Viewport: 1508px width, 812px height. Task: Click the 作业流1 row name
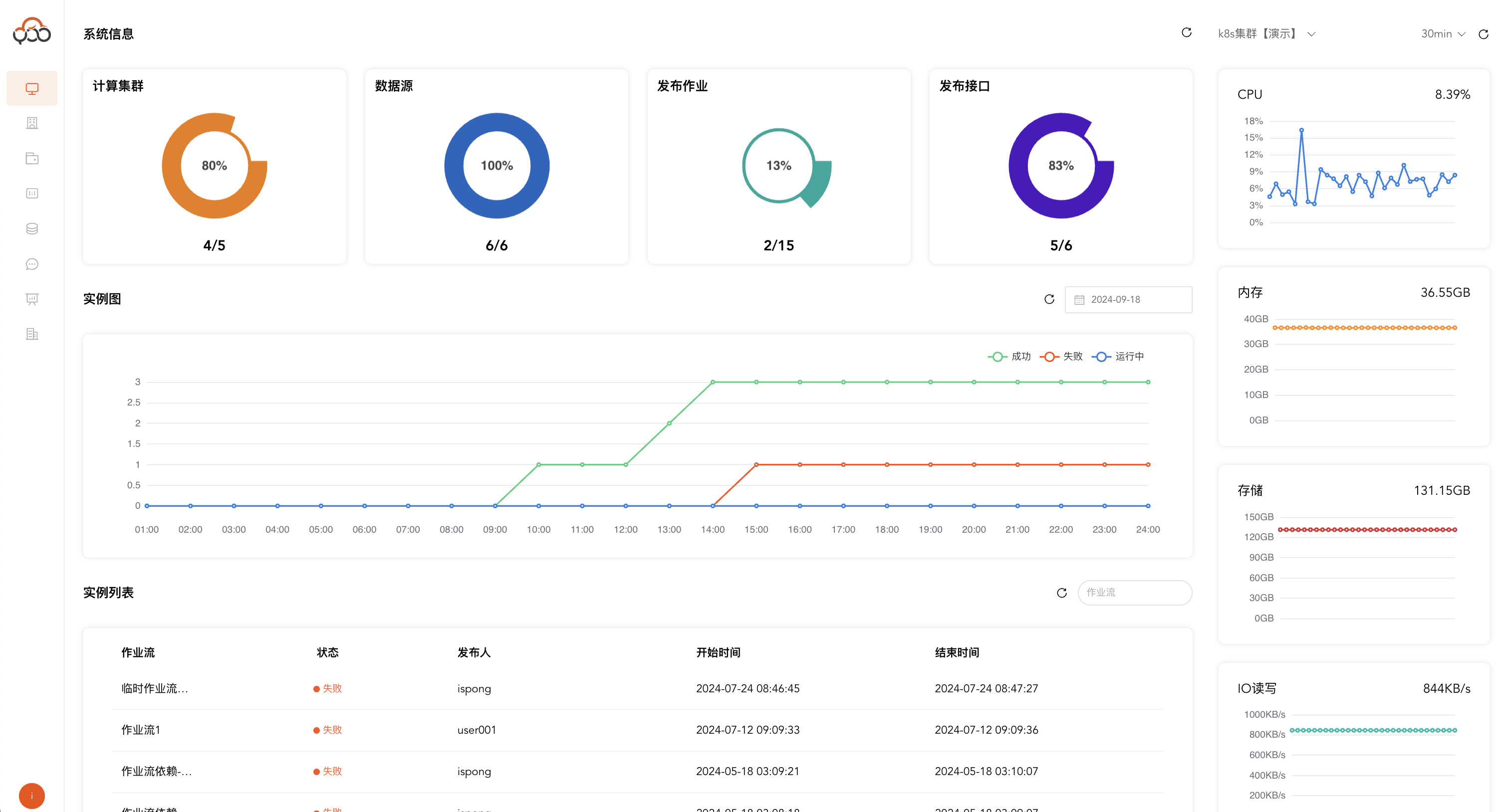(141, 730)
